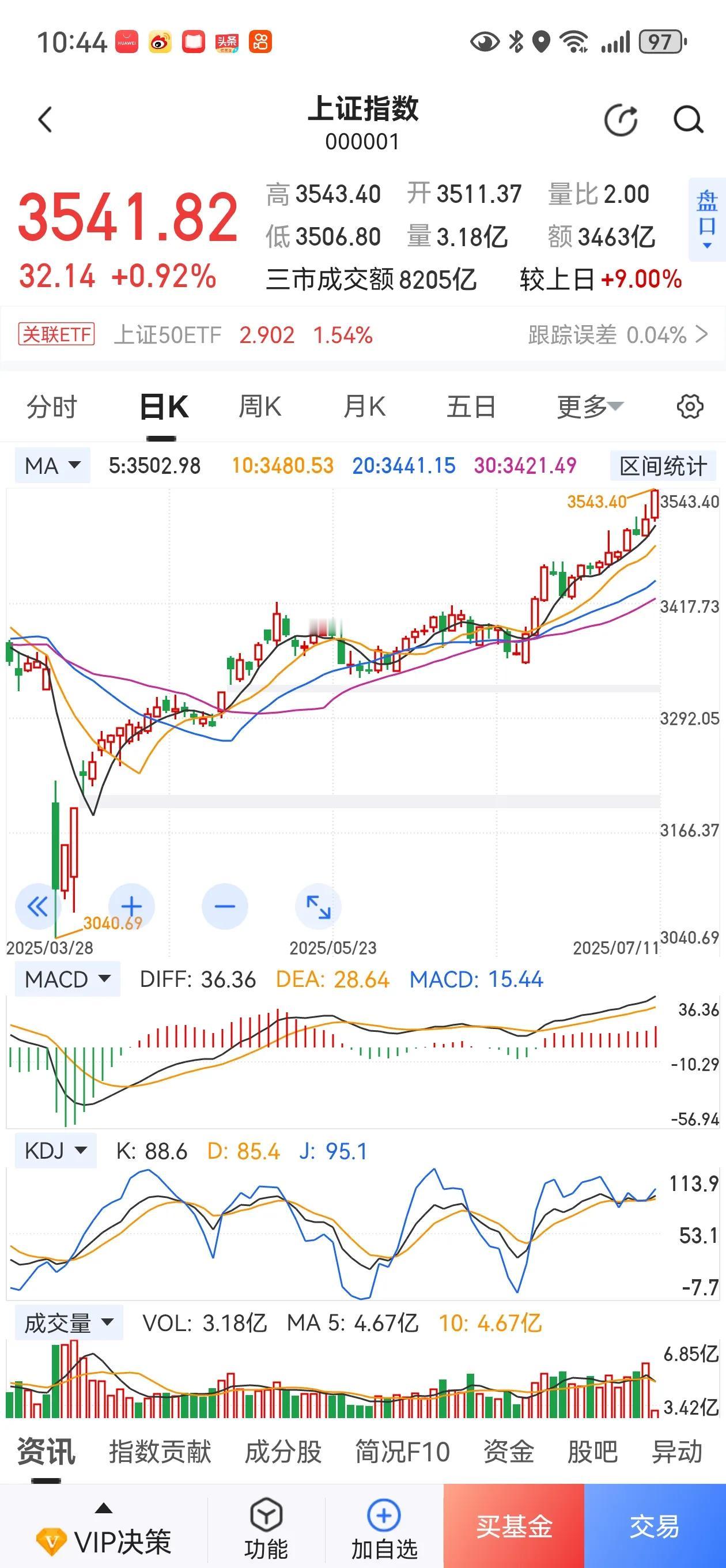Tap the MA 5:3502.98 value
The image size is (726, 1568).
(x=154, y=466)
